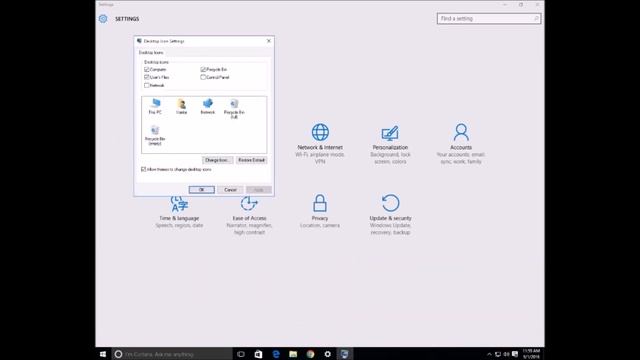Confirm dialog with OK button
Viewport: 640px width, 360px height.
pyautogui.click(x=202, y=190)
